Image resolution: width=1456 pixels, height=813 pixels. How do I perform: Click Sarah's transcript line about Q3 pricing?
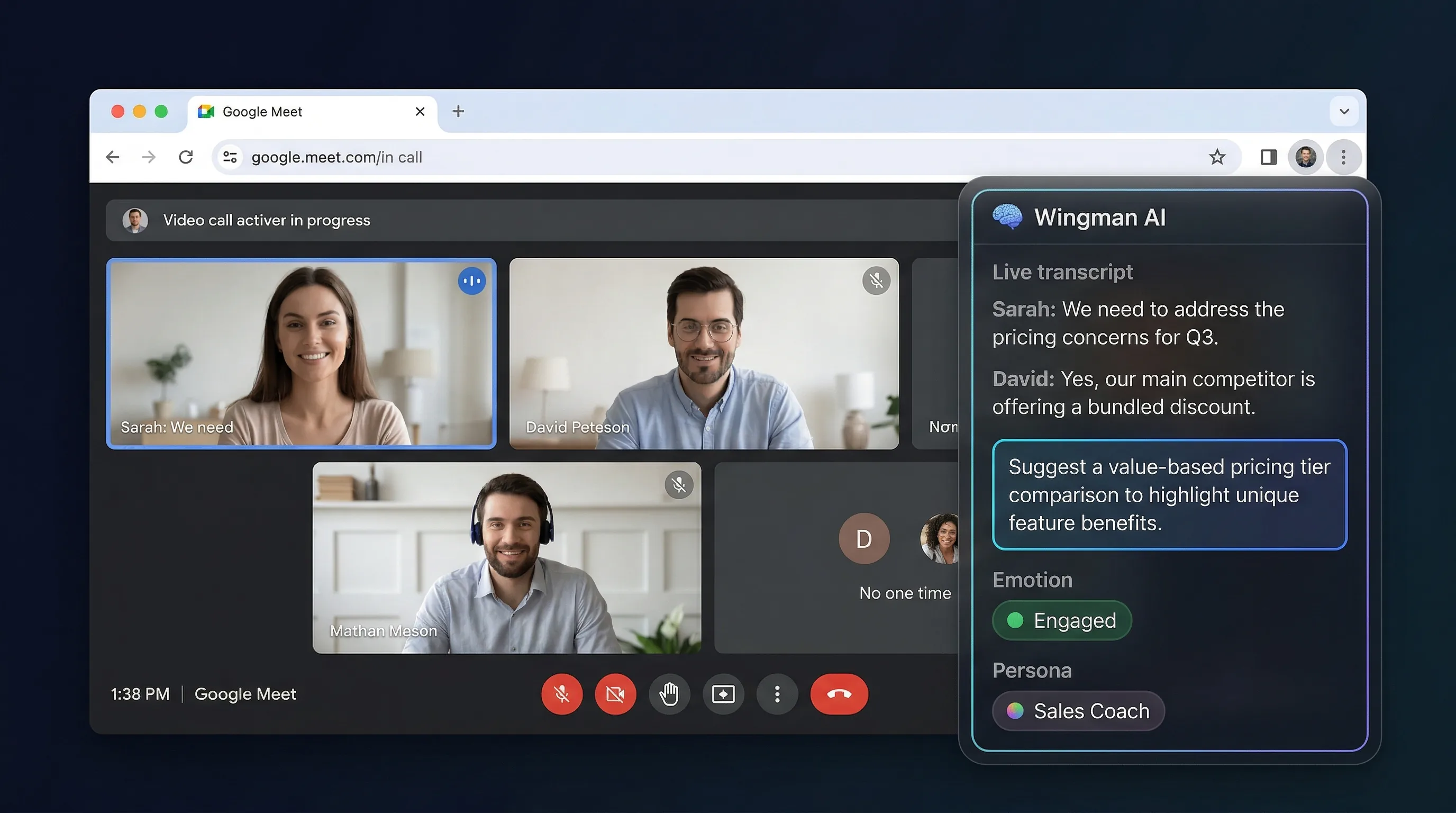[x=1139, y=323]
